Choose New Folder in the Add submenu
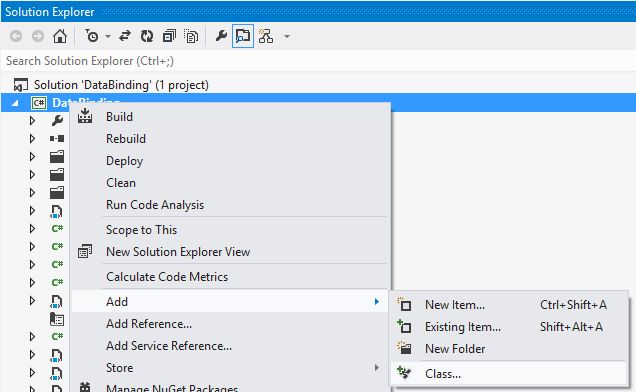 [509, 349]
